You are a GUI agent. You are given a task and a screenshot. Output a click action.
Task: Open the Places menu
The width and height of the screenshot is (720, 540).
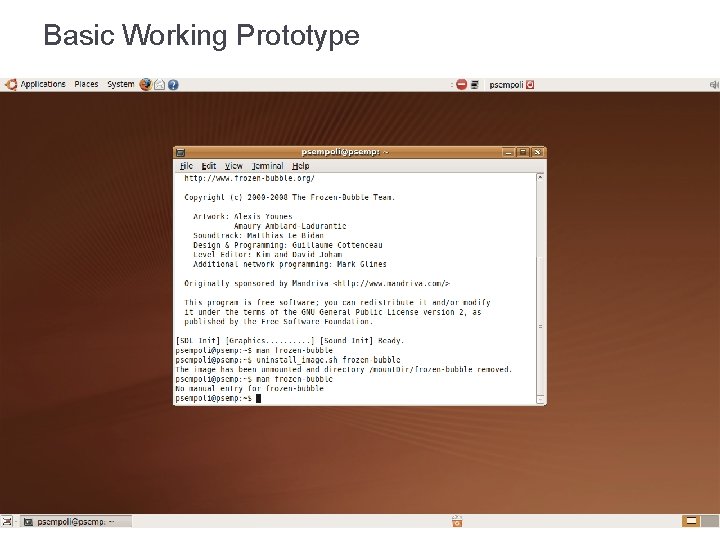click(86, 84)
